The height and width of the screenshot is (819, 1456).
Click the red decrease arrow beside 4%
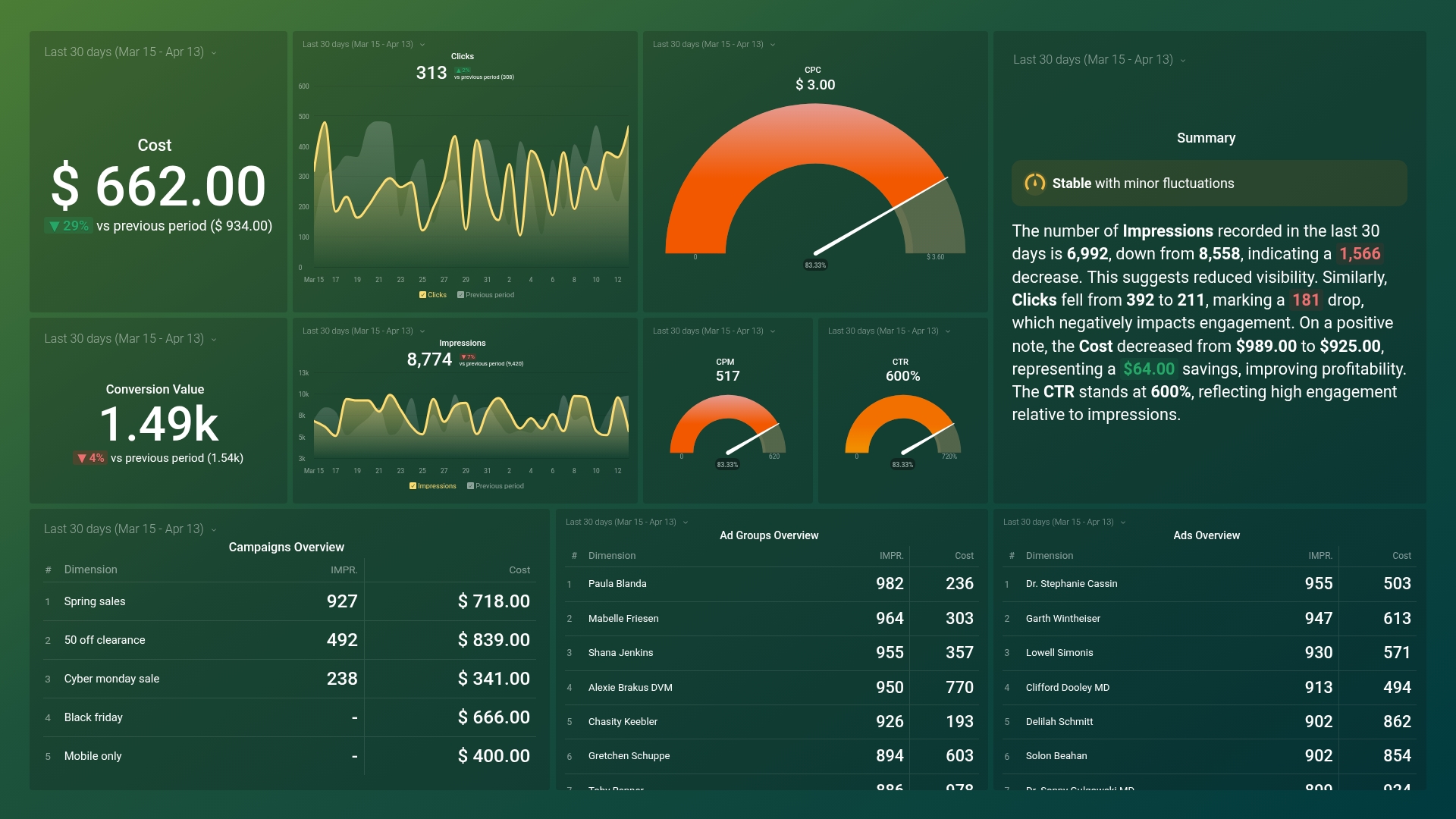tap(82, 457)
